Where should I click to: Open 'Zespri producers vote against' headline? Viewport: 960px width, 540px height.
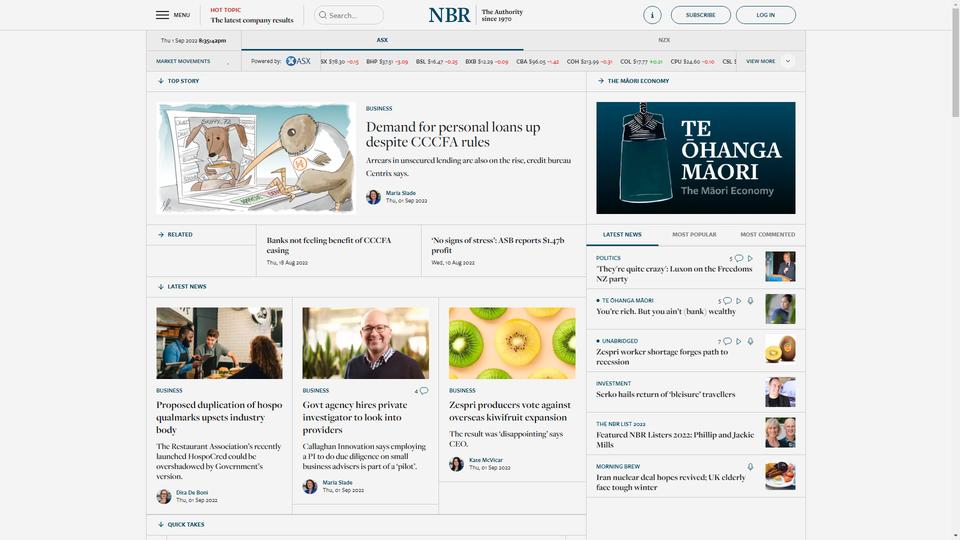(509, 411)
